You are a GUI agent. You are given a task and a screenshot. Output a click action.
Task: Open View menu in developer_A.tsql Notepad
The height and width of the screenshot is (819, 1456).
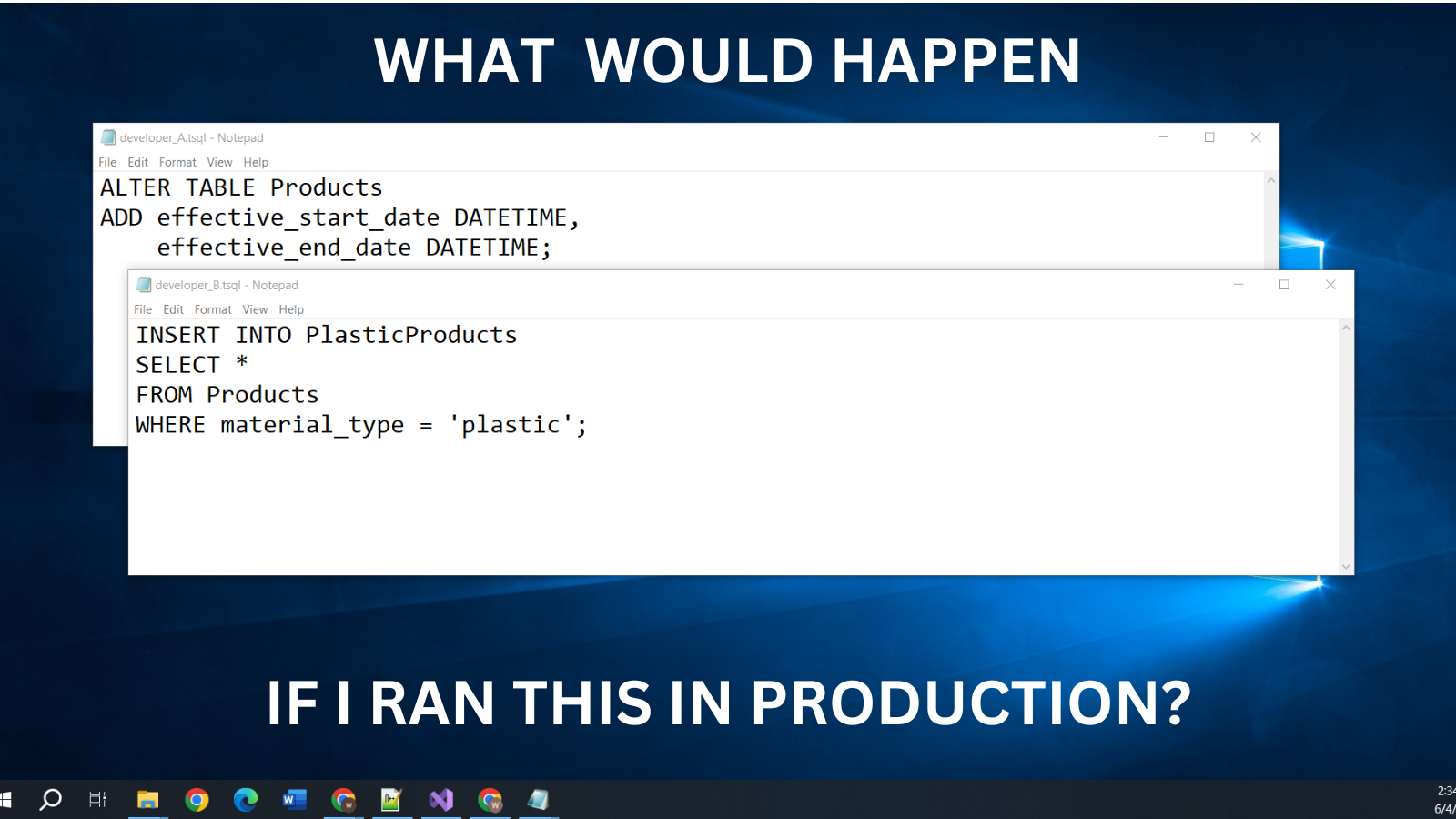(x=219, y=162)
